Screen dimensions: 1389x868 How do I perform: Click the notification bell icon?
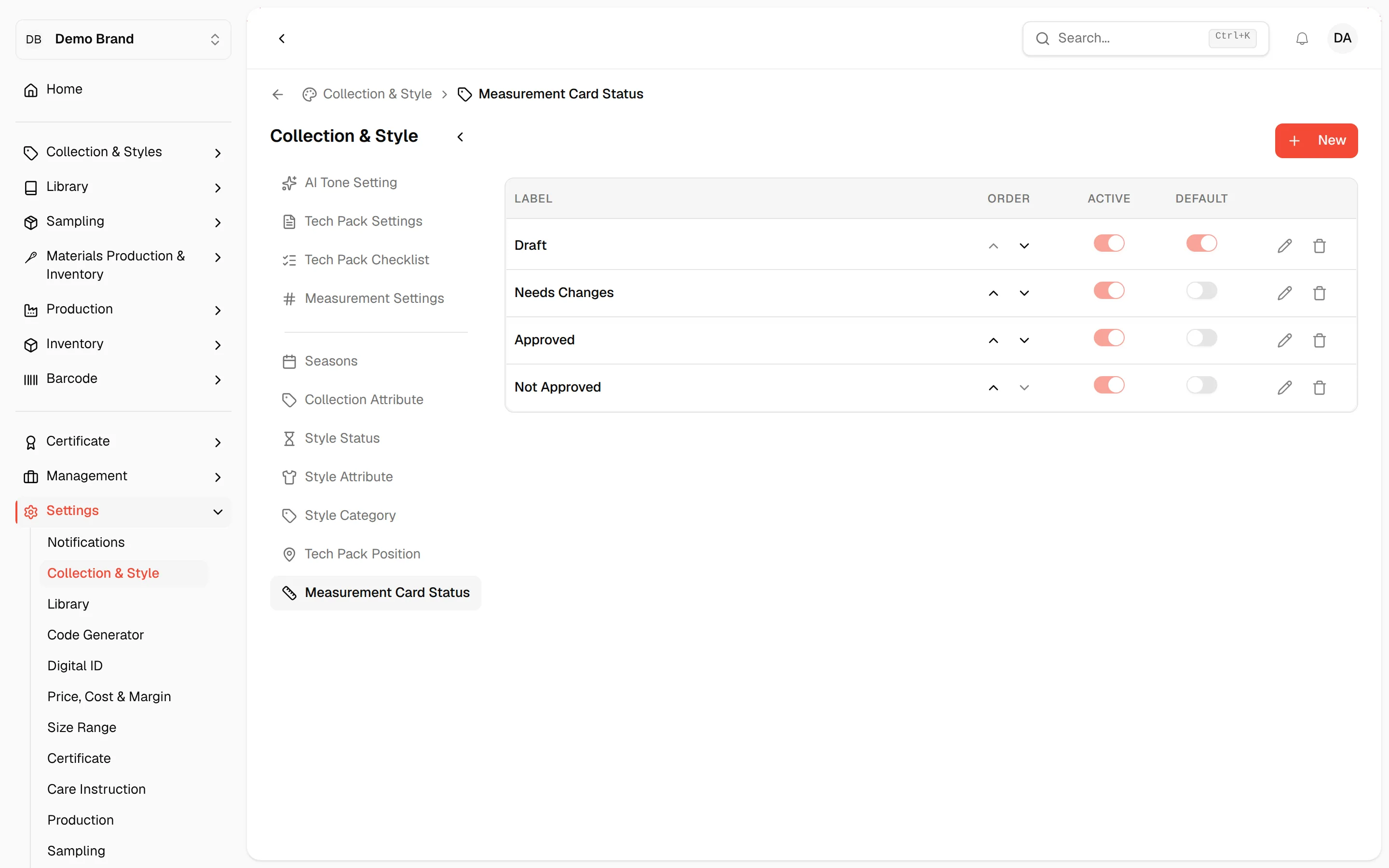coord(1302,39)
